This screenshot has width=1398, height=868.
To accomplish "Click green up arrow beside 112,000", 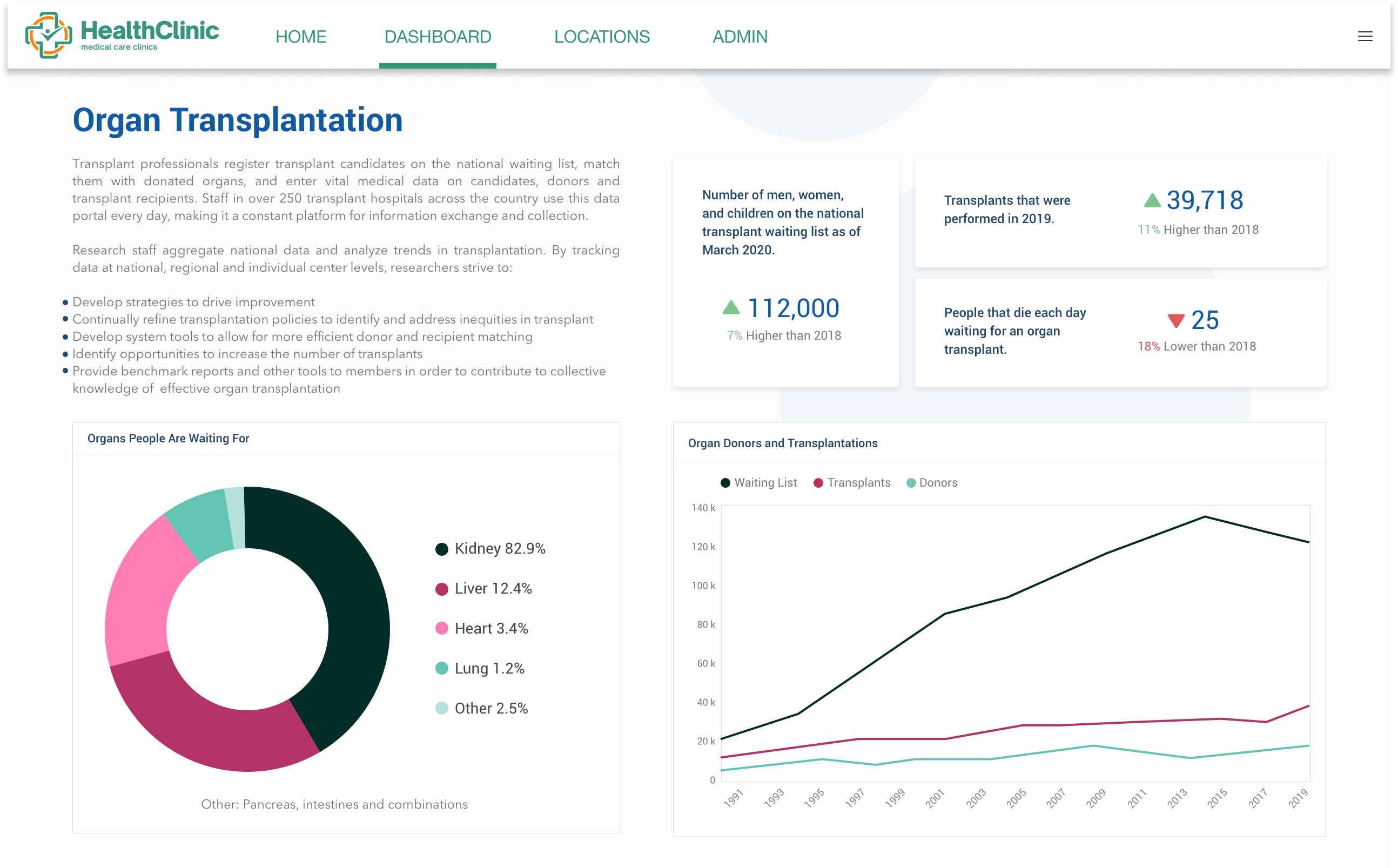I will (731, 308).
